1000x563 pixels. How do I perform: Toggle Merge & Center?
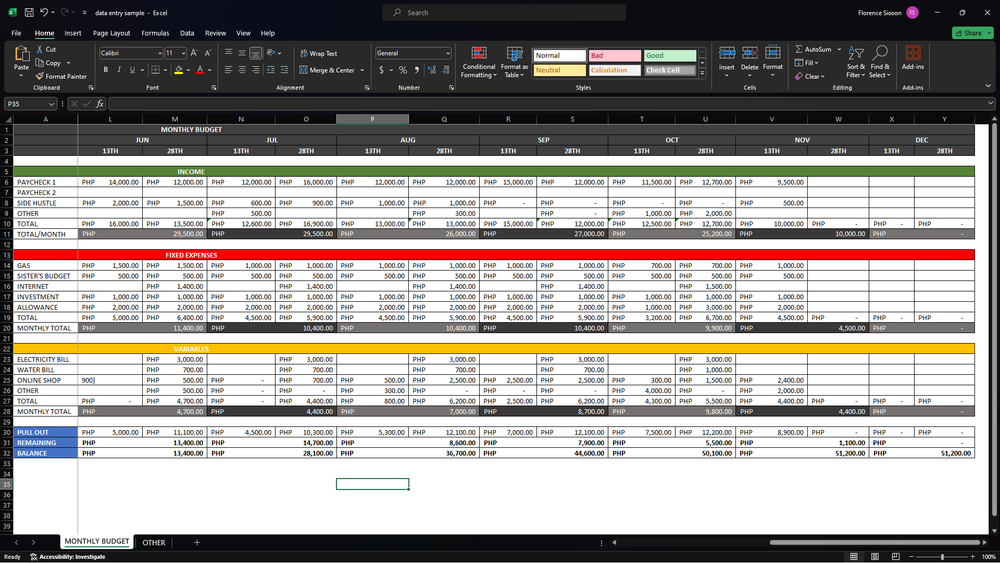point(327,70)
